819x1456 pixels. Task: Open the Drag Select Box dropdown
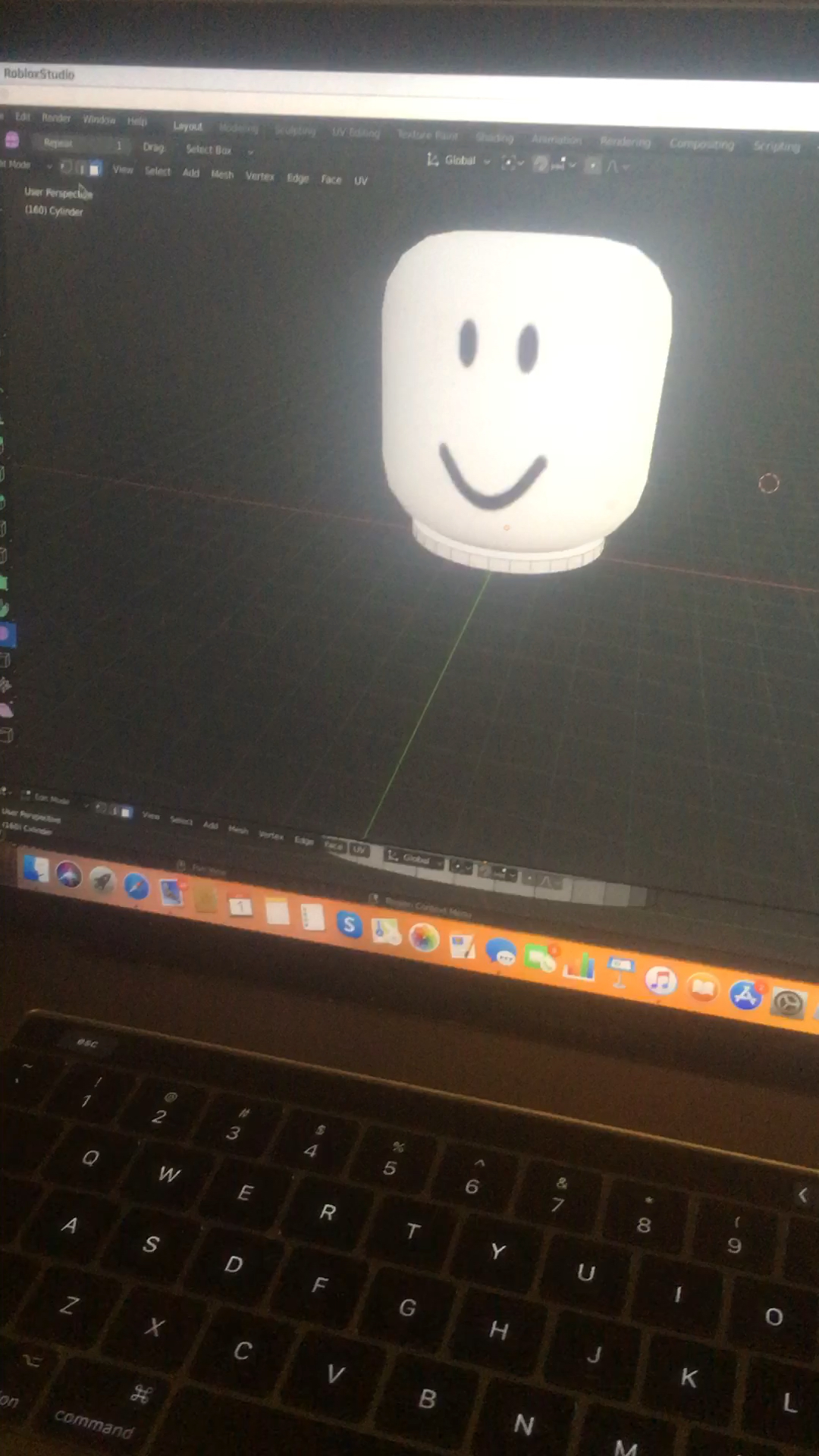(220, 150)
